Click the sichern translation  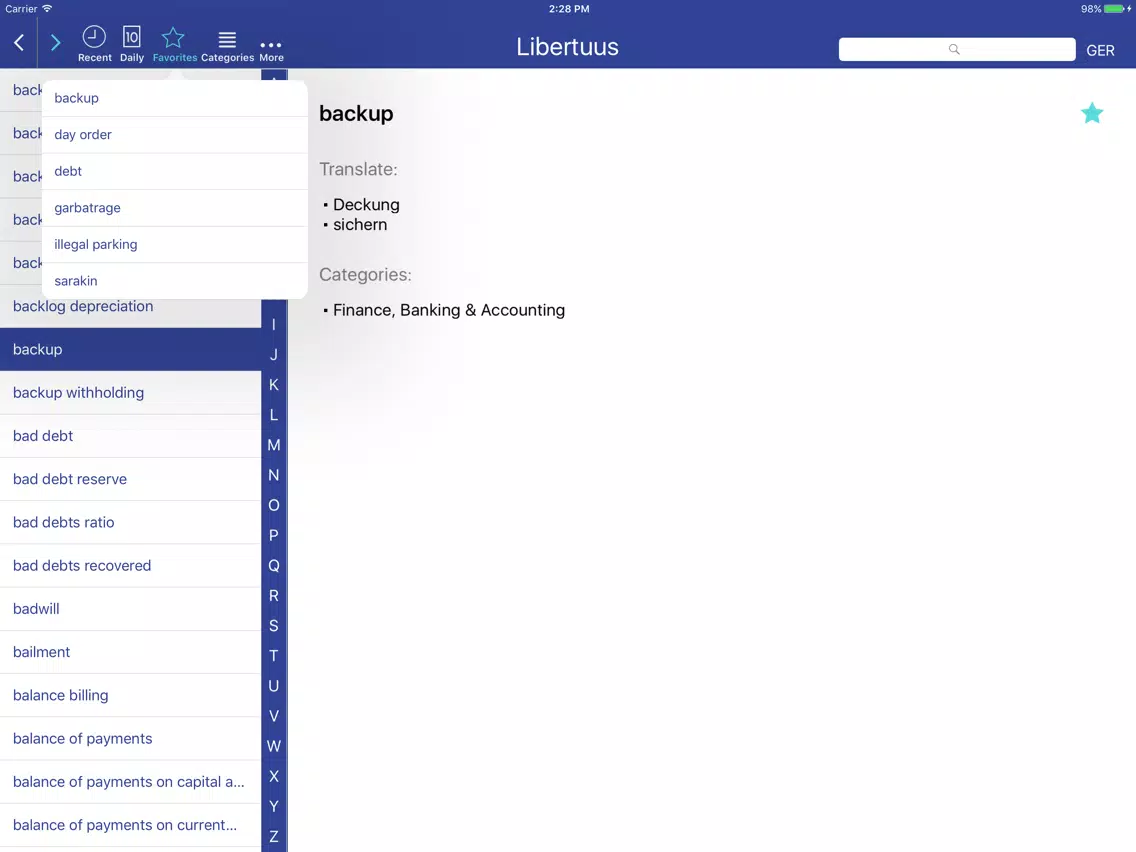[x=360, y=225]
